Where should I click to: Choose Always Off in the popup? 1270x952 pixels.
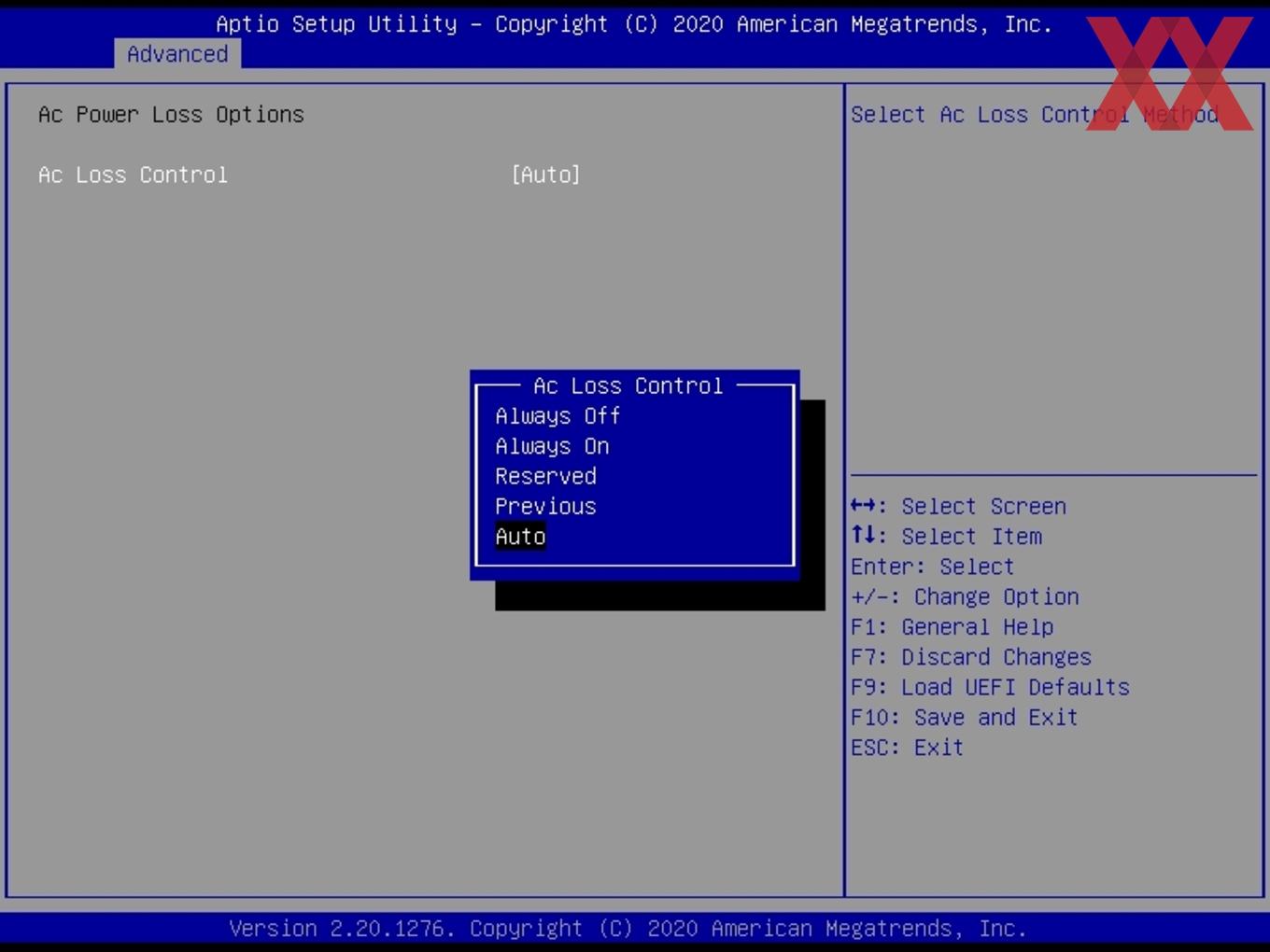click(557, 416)
